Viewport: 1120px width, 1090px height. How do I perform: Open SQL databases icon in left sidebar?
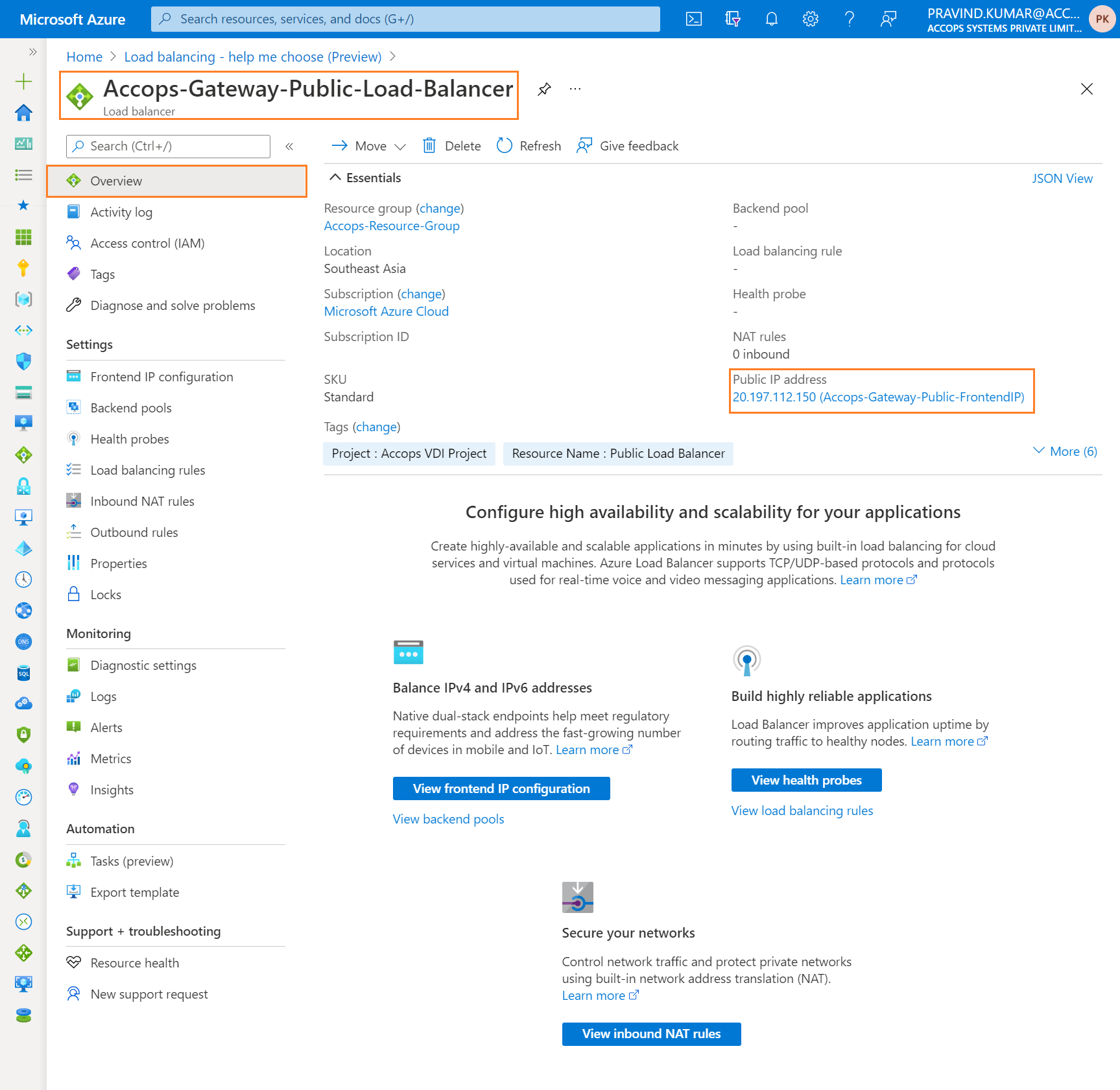(x=23, y=672)
